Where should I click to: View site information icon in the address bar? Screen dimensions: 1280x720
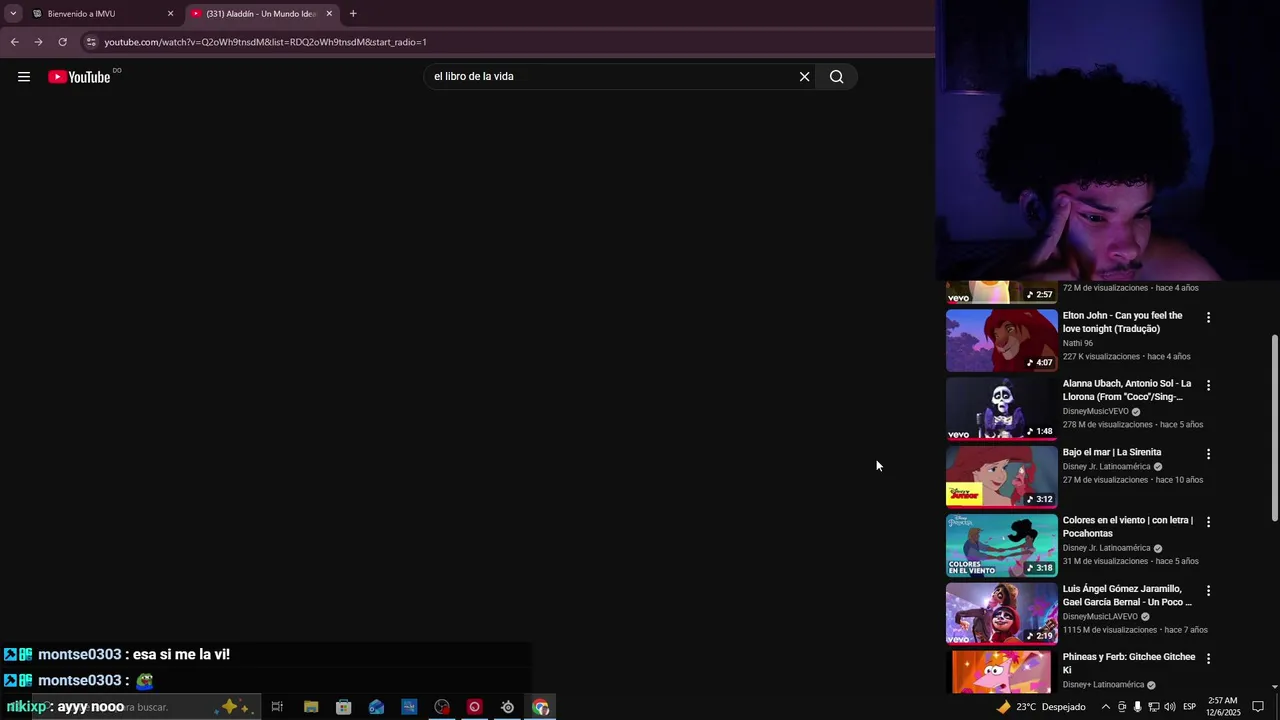[x=91, y=42]
